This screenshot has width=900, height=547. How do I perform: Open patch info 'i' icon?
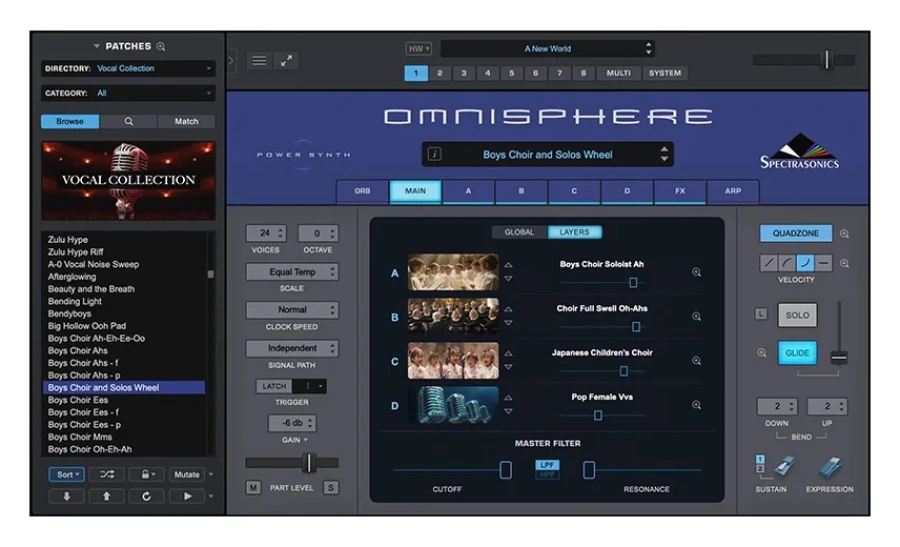pyautogui.click(x=435, y=154)
